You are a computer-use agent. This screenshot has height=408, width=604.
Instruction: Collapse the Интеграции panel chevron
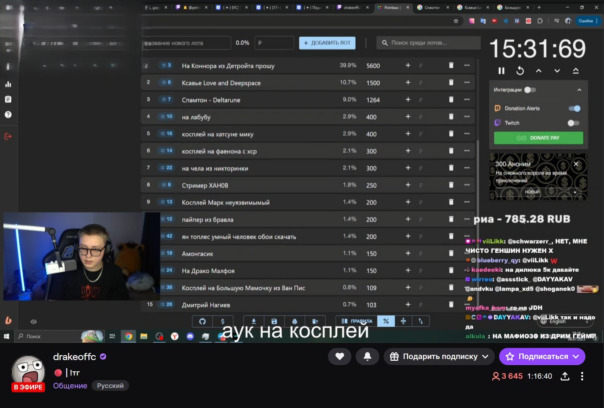579,91
